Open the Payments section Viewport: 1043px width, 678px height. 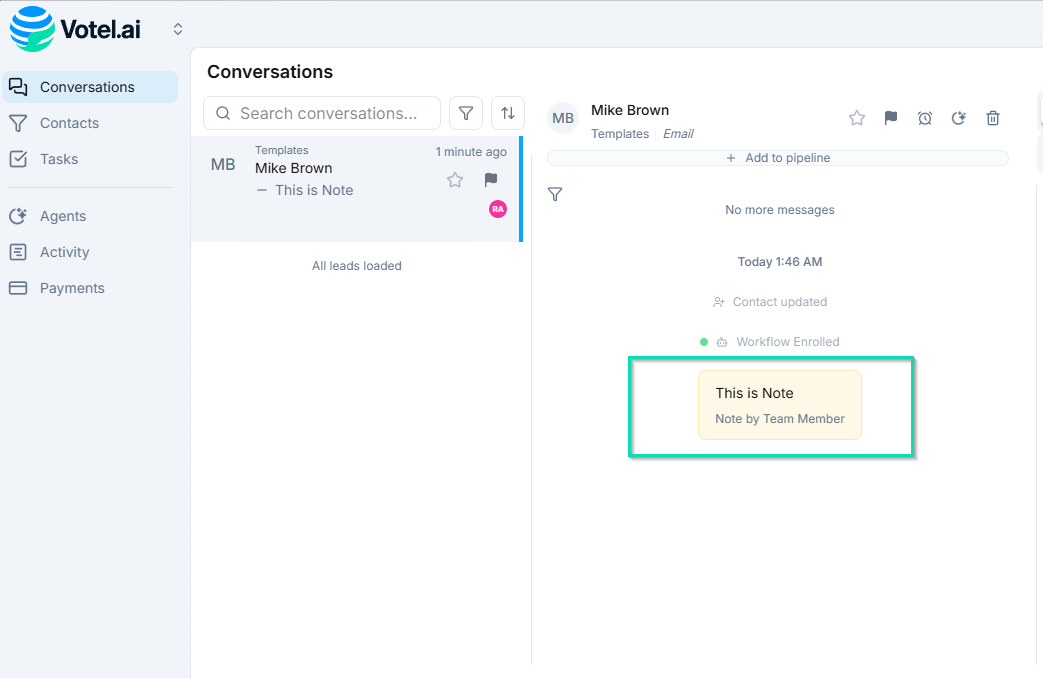70,288
